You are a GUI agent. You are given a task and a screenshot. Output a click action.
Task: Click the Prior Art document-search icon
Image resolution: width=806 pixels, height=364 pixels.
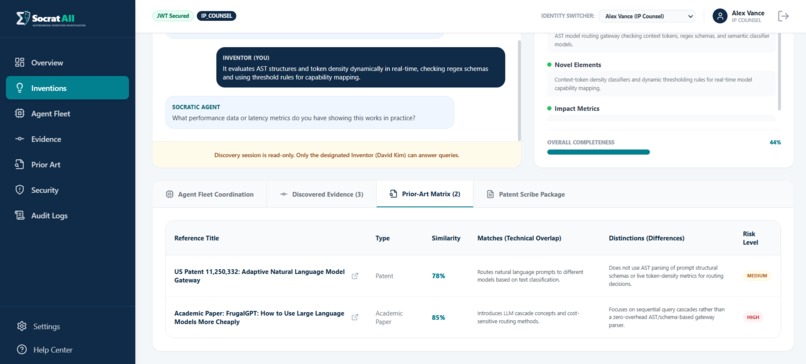pyautogui.click(x=20, y=165)
